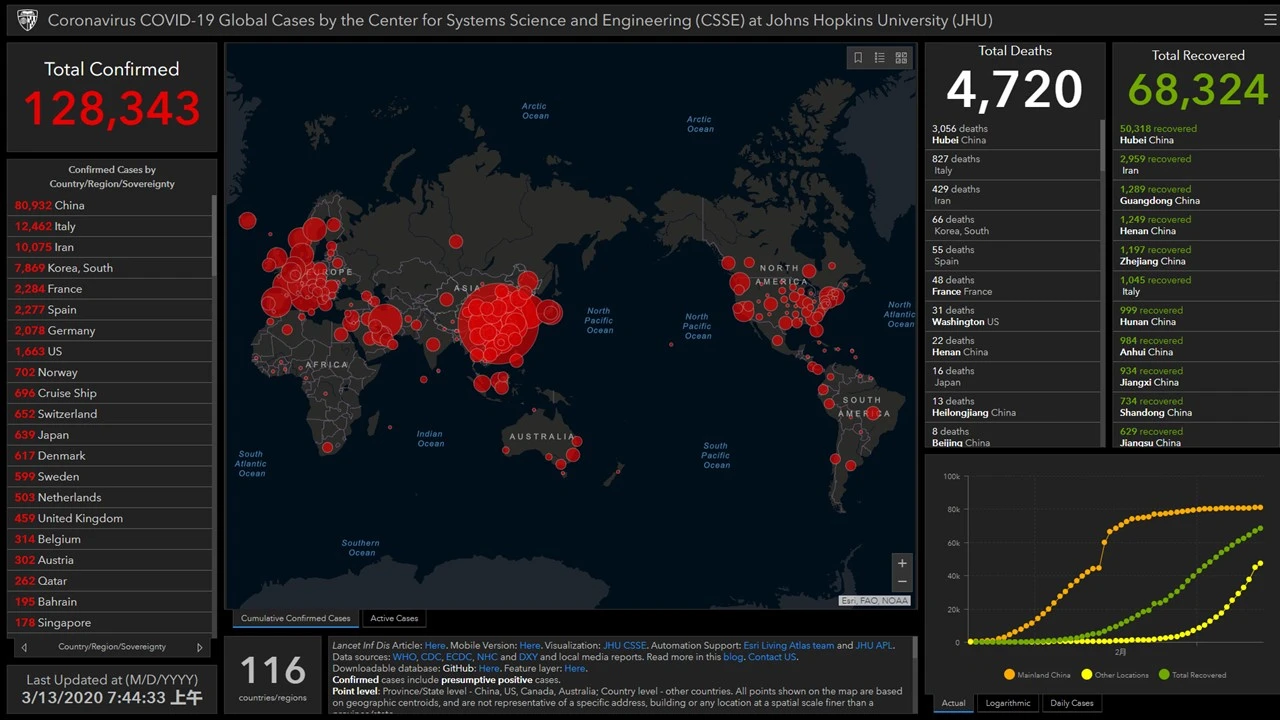Open the ECDC data source link
Image resolution: width=1280 pixels, height=720 pixels.
click(x=459, y=657)
